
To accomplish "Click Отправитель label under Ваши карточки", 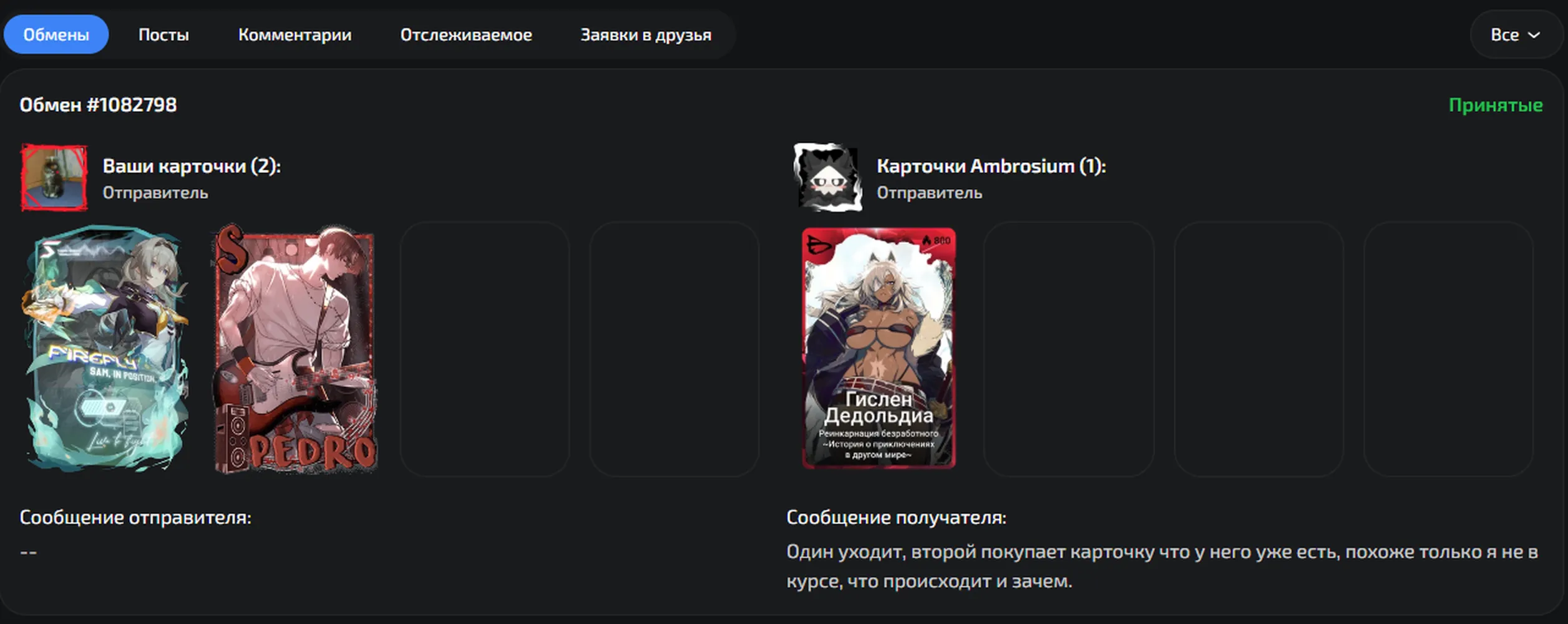I will tap(155, 193).
